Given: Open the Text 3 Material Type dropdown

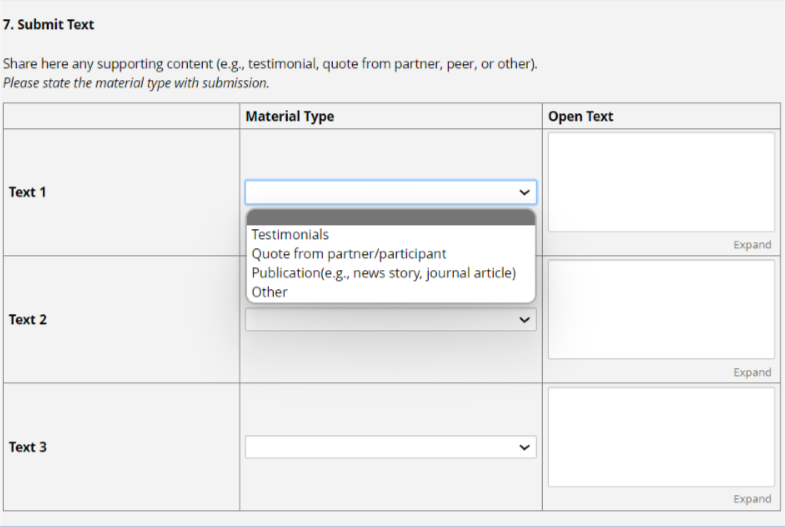Looking at the screenshot, I should (390, 447).
